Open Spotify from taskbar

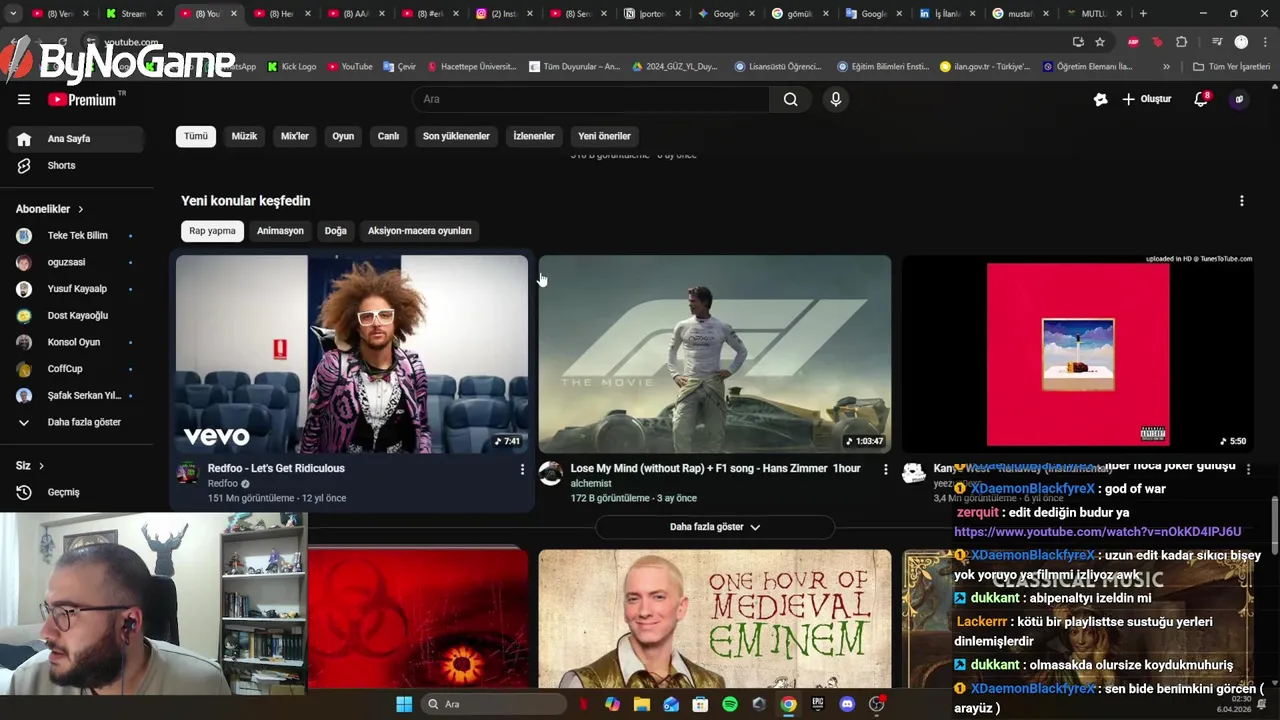(730, 704)
